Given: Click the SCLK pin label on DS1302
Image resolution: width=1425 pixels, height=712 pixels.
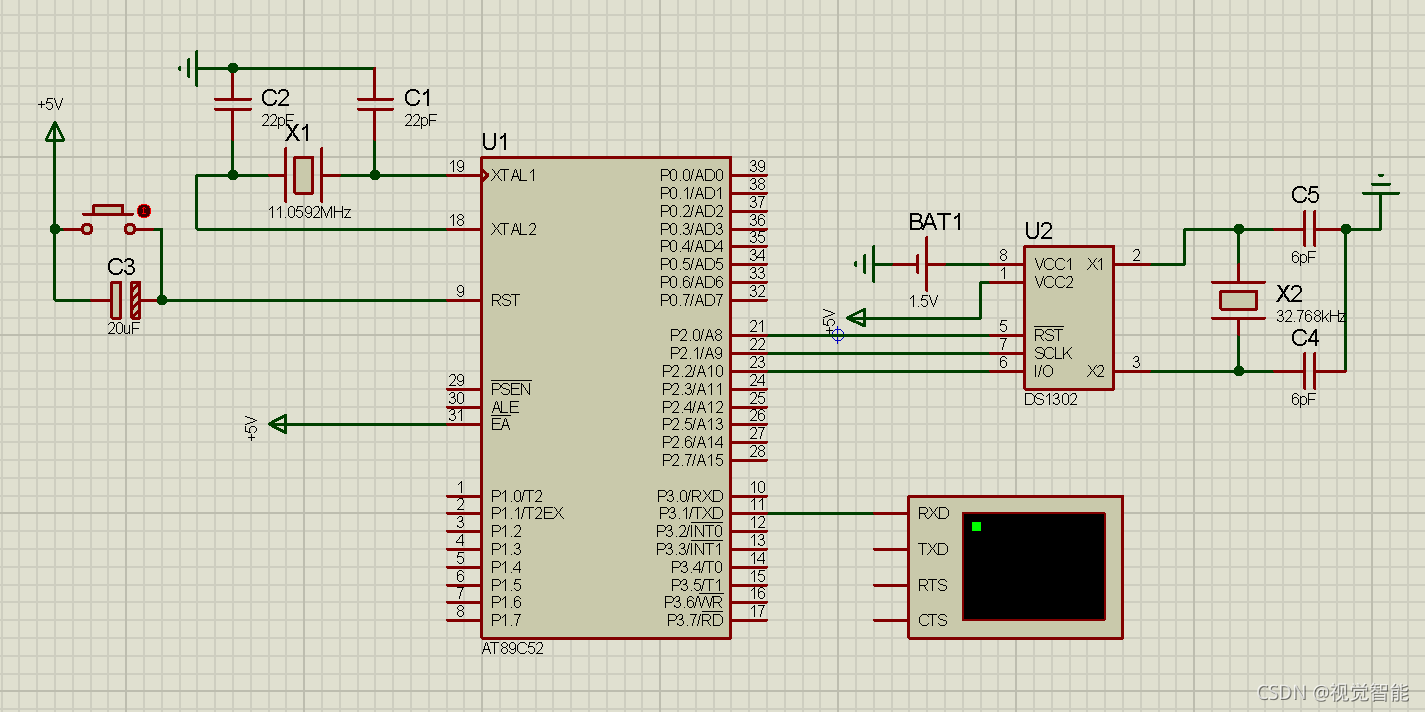Looking at the screenshot, I should (1053, 353).
